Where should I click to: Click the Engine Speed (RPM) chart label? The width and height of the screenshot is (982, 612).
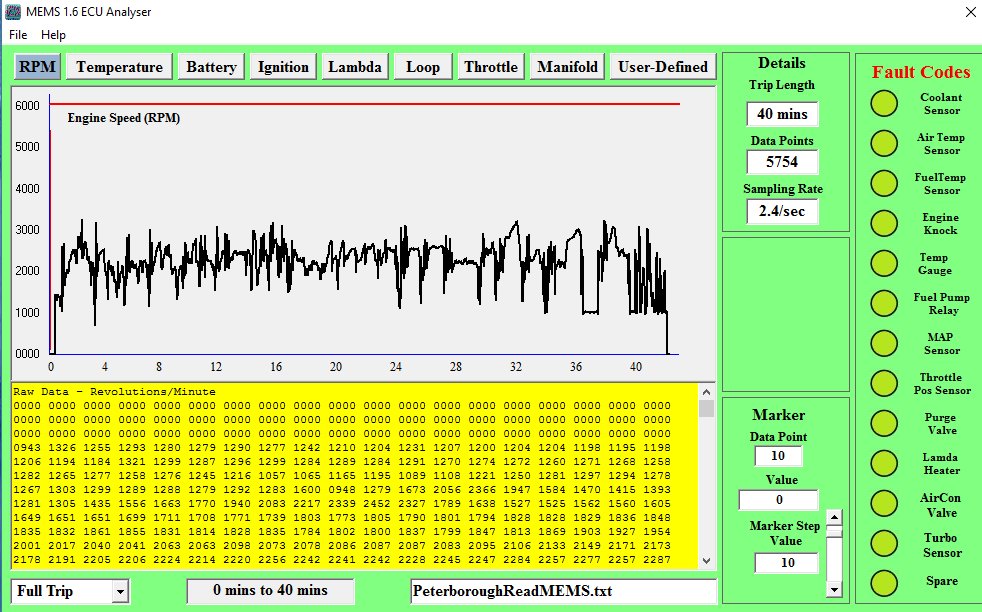coord(124,118)
